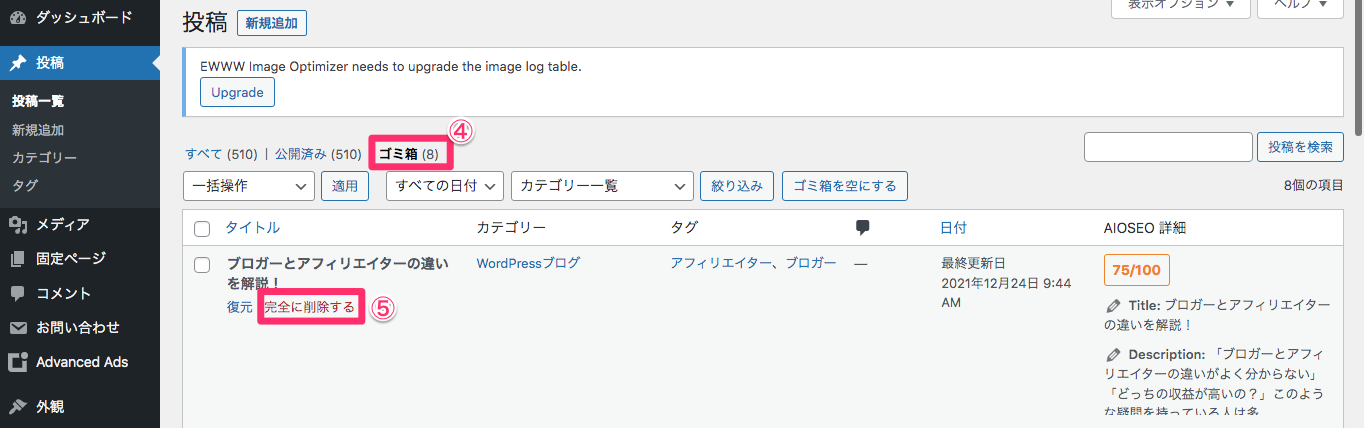
Task: Show 公開済み (510) posts filter
Action: (318, 154)
